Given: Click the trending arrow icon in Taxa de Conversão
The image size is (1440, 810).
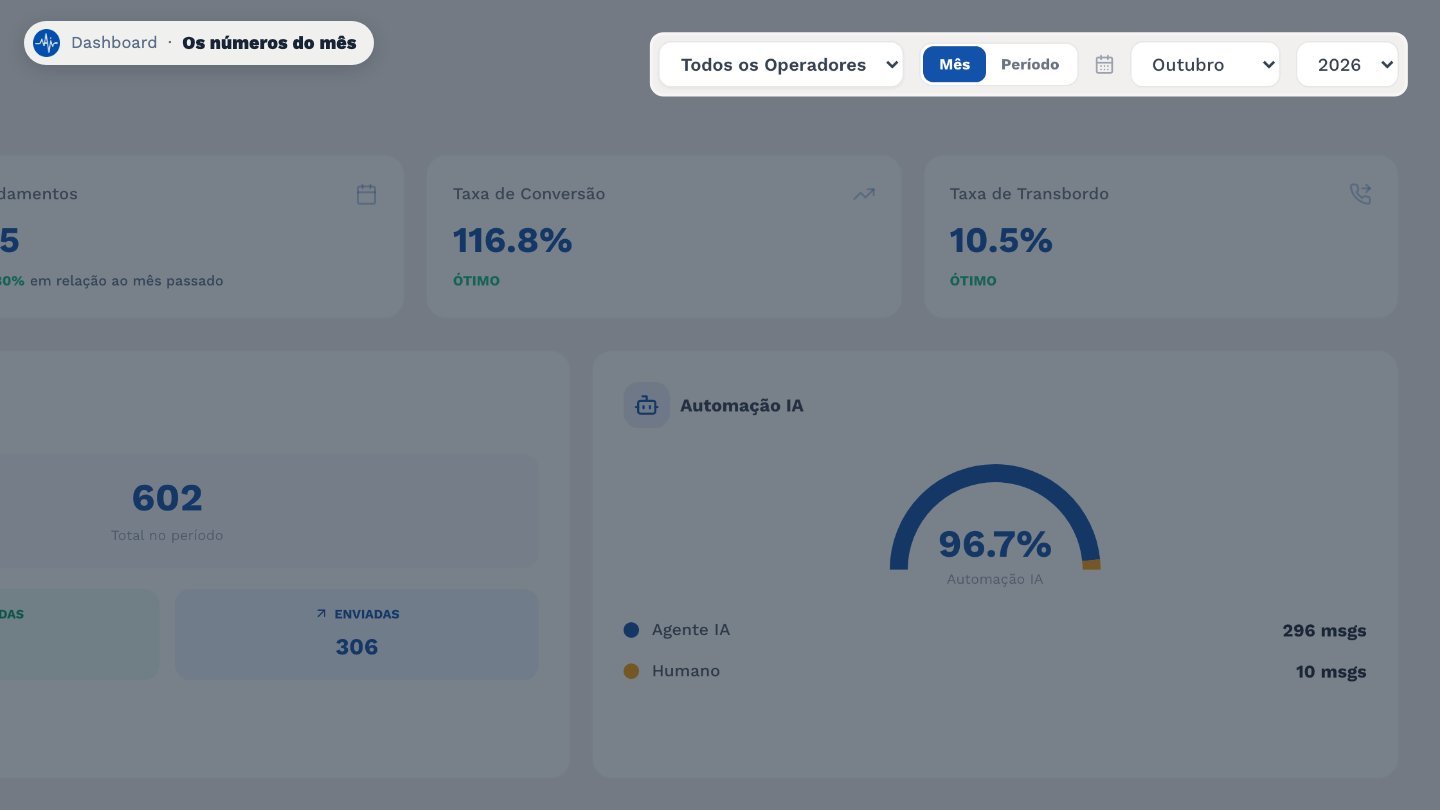Looking at the screenshot, I should pos(864,194).
